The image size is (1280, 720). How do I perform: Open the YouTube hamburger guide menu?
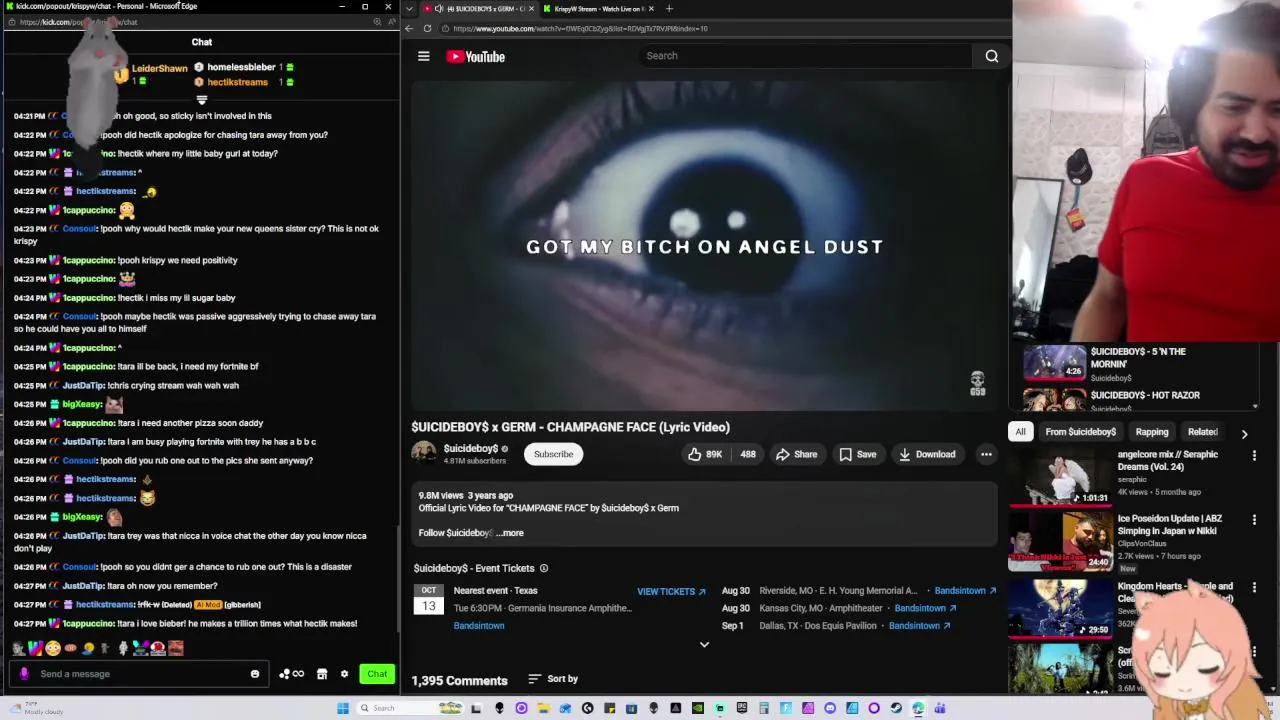(x=424, y=57)
